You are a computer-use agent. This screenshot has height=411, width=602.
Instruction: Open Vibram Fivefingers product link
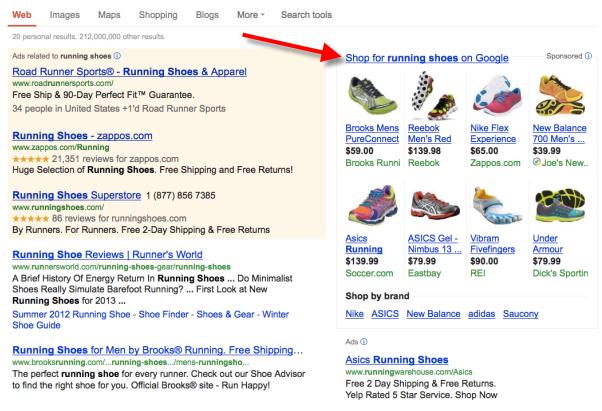pos(493,244)
